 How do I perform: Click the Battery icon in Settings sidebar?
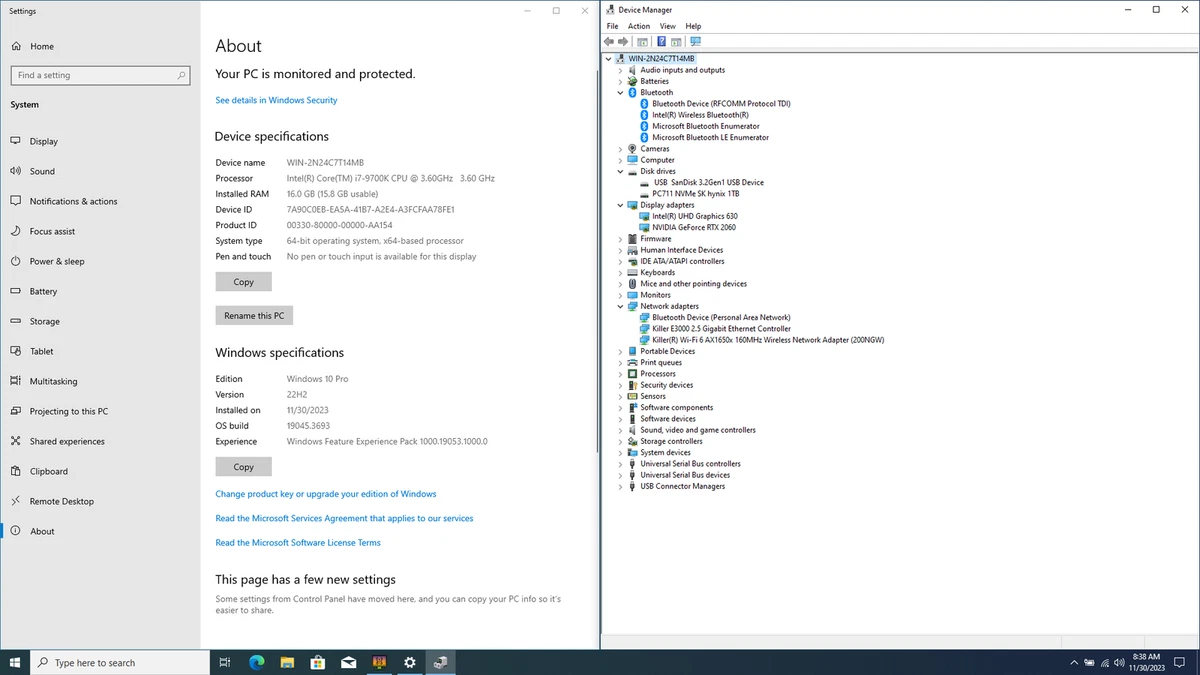(x=16, y=291)
